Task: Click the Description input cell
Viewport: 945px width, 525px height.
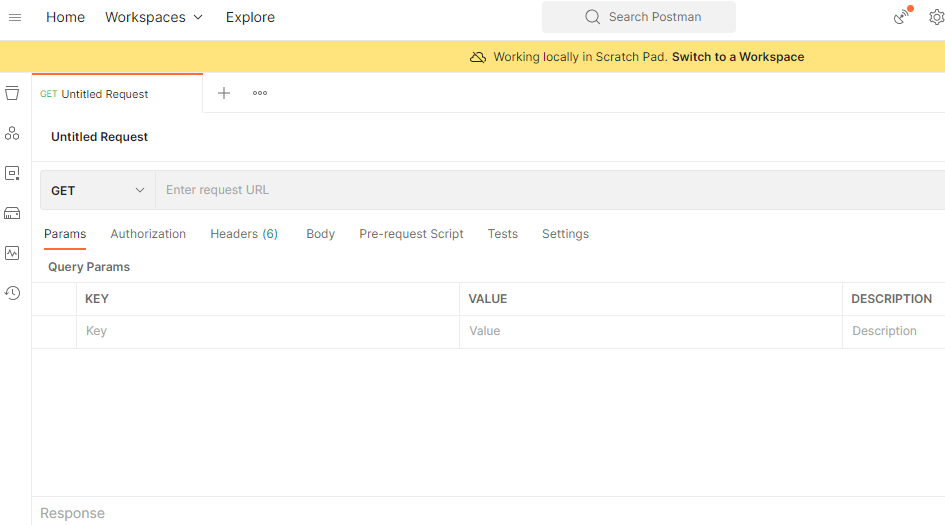Action: (894, 331)
